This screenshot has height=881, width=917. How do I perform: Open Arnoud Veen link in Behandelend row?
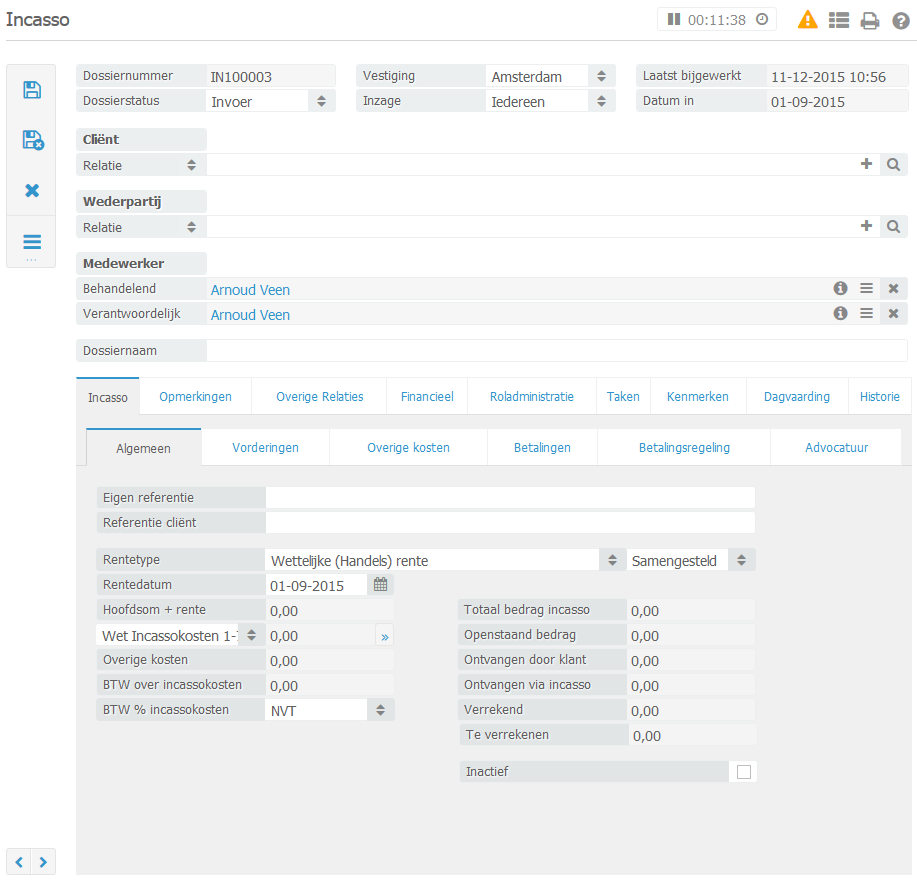tap(250, 290)
